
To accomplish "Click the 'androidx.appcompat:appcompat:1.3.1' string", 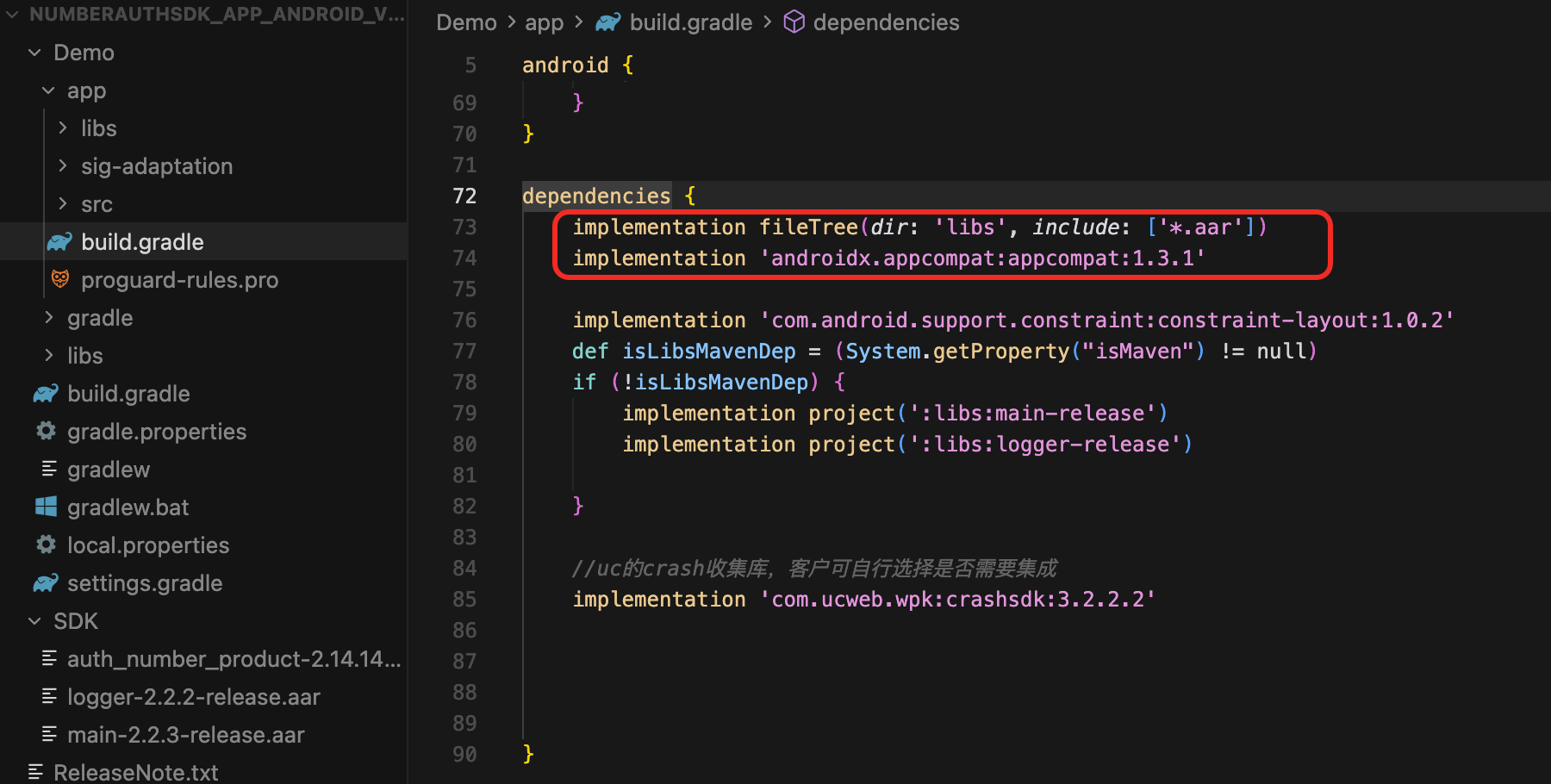I will pos(983,258).
